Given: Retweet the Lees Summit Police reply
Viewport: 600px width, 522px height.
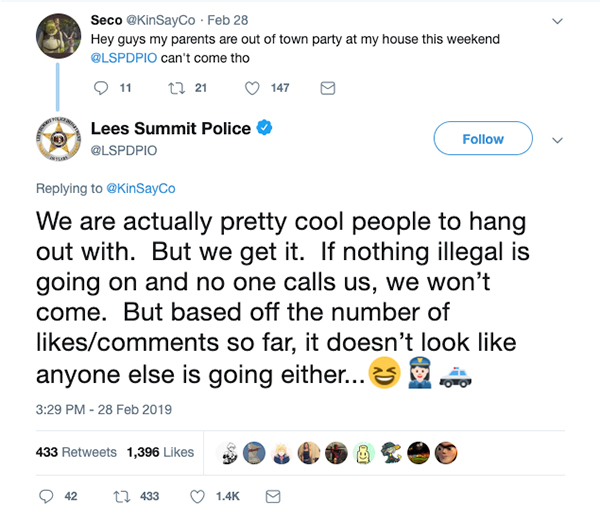Looking at the screenshot, I should click(122, 495).
